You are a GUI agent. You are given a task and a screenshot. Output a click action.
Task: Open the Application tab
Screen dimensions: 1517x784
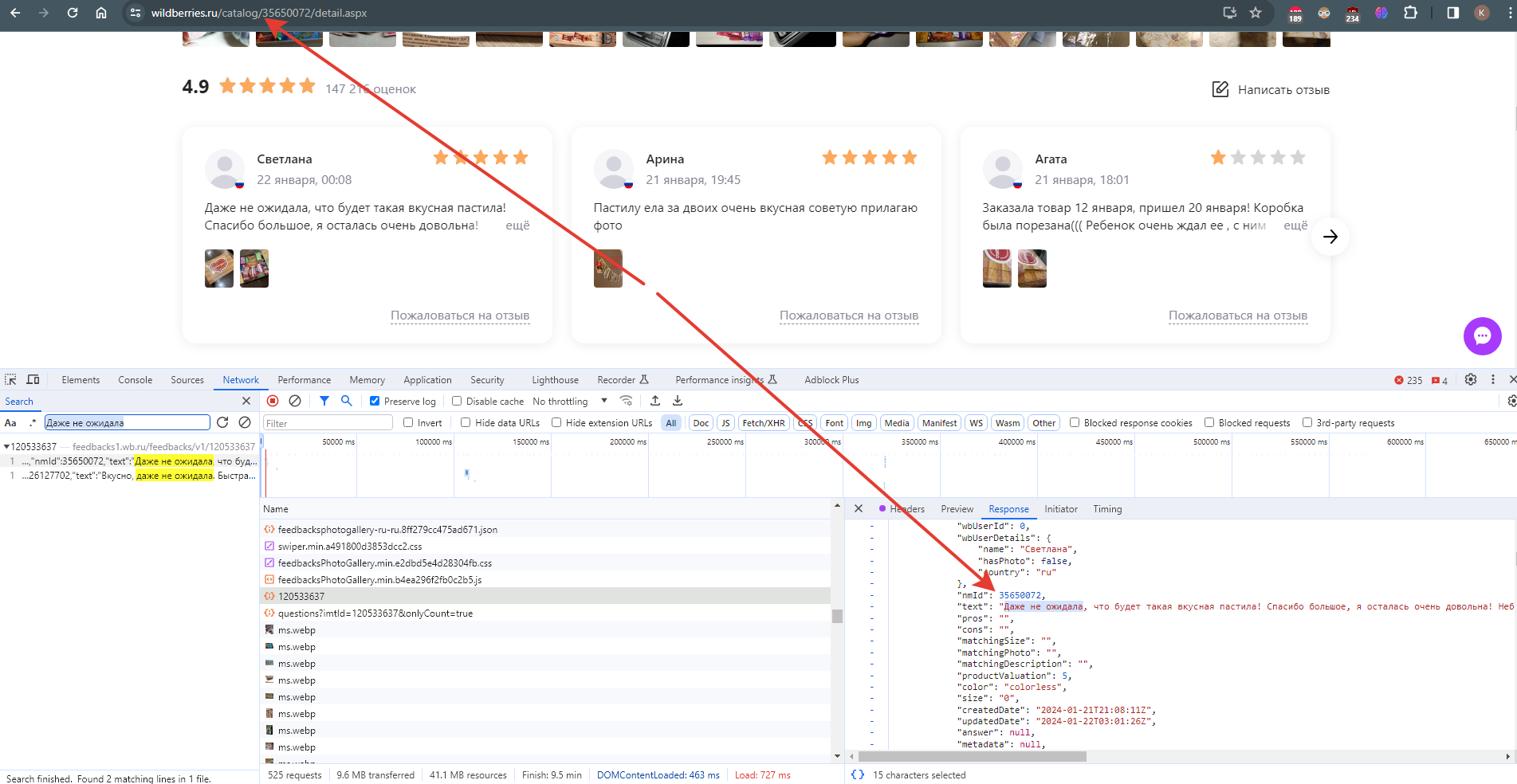(x=427, y=380)
